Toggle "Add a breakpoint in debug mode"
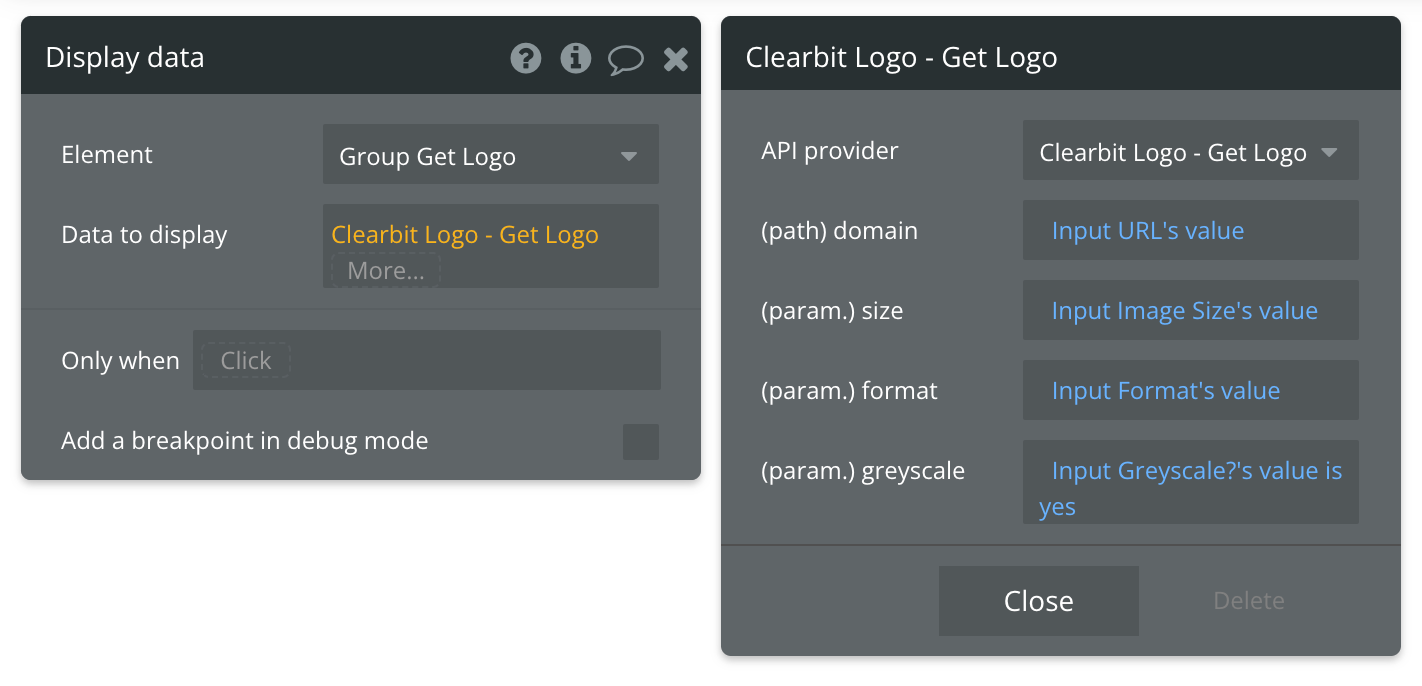 point(641,441)
